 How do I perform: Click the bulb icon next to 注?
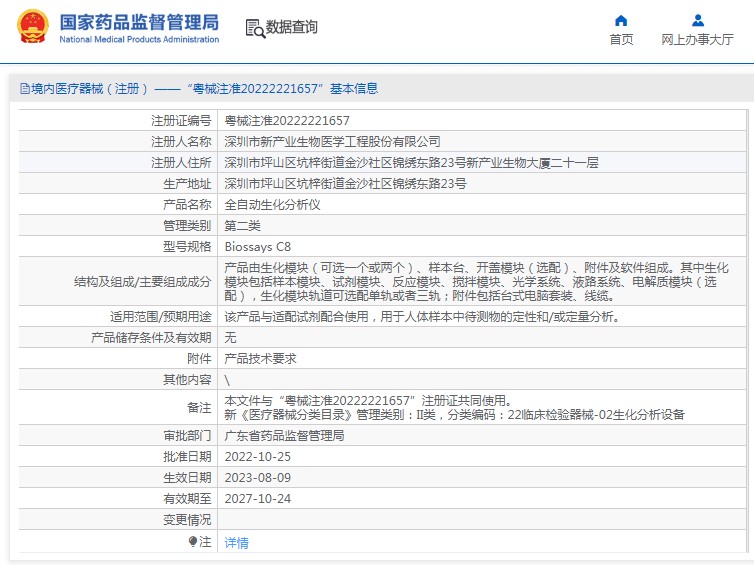point(193,542)
